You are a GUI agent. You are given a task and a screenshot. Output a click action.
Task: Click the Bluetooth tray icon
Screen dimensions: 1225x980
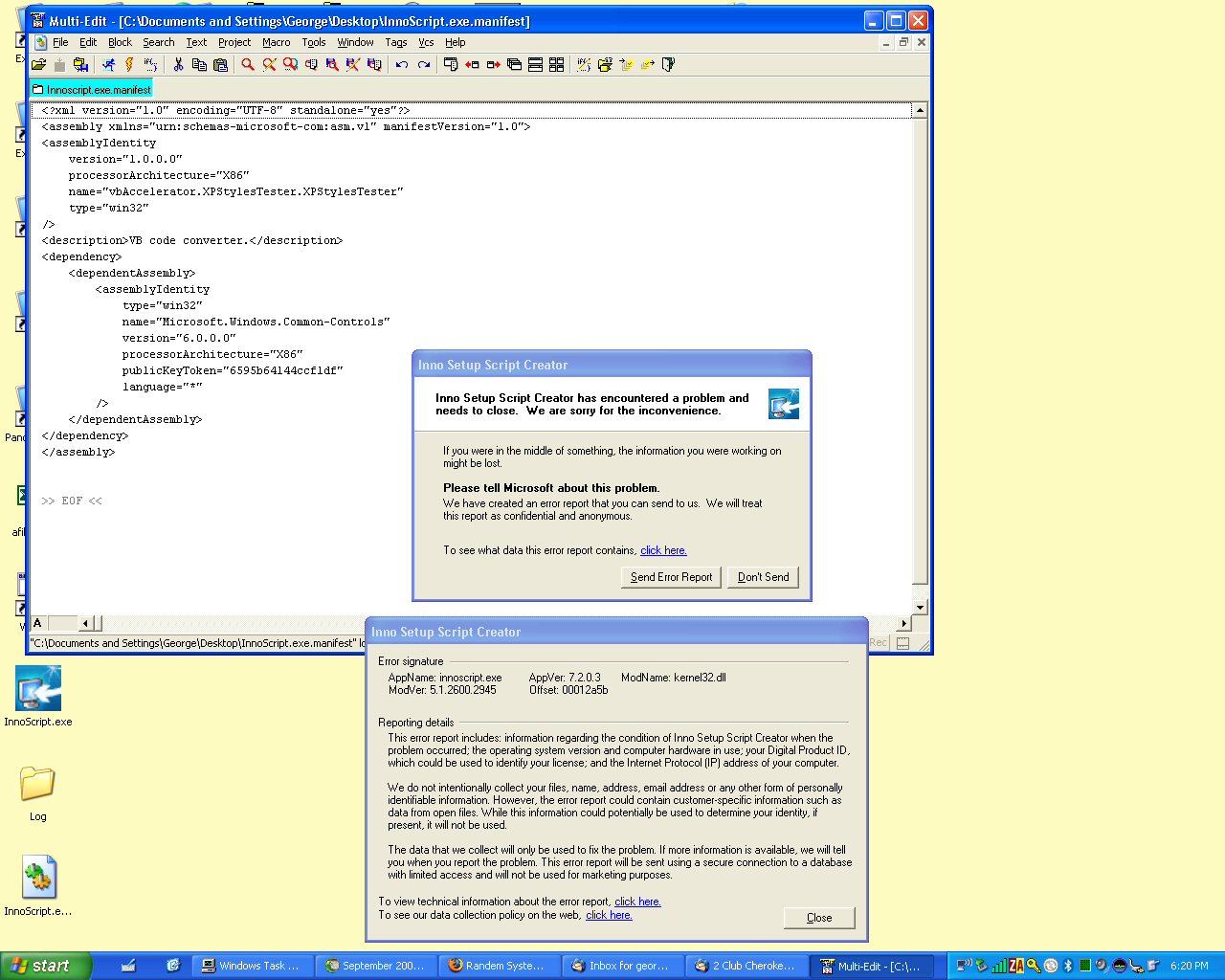pyautogui.click(x=1068, y=966)
